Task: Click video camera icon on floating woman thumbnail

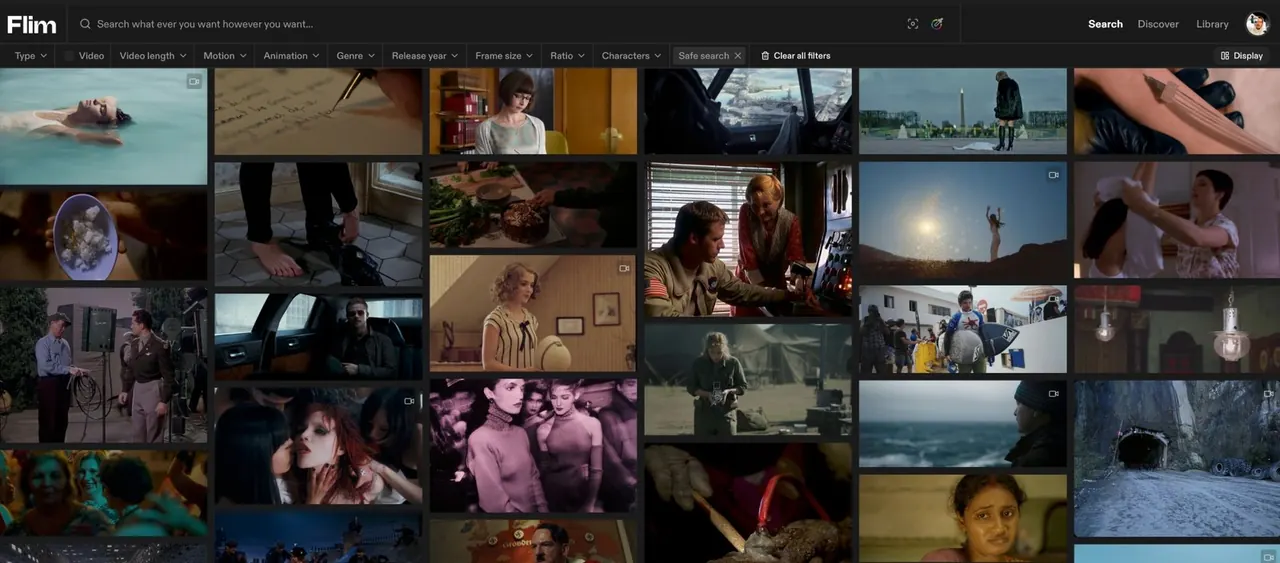Action: tap(193, 82)
